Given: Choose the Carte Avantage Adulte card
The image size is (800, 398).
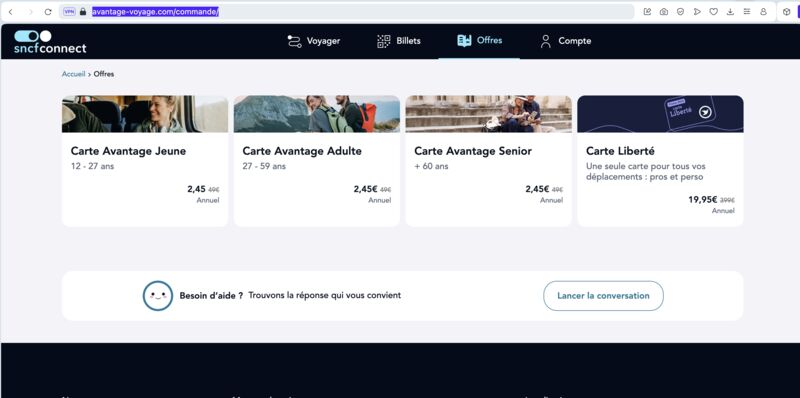Looking at the screenshot, I should 317,161.
